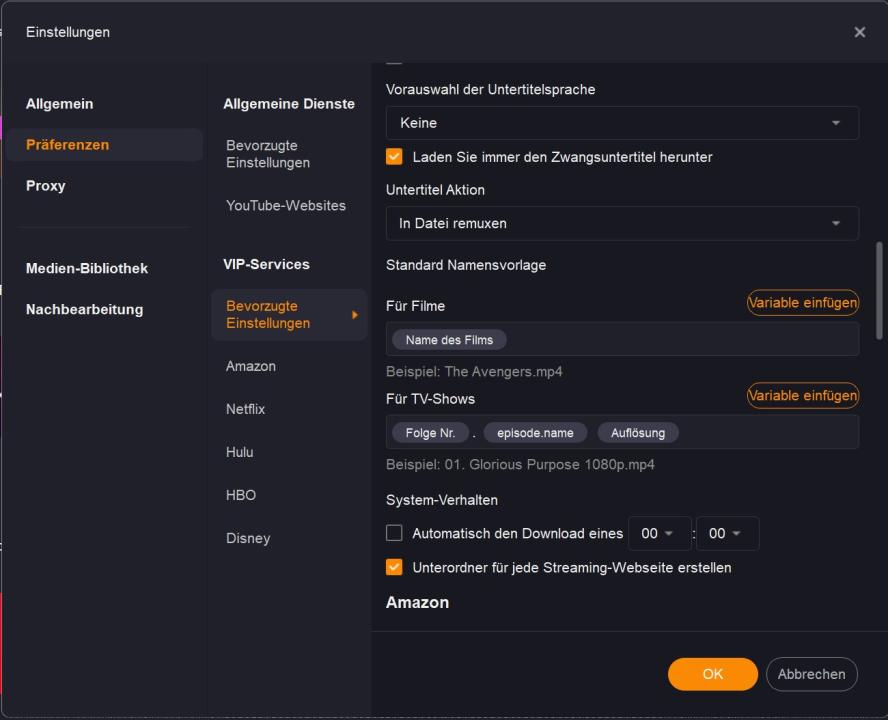Open the minutes dropdown for scheduled download
The height and width of the screenshot is (720, 888).
727,533
